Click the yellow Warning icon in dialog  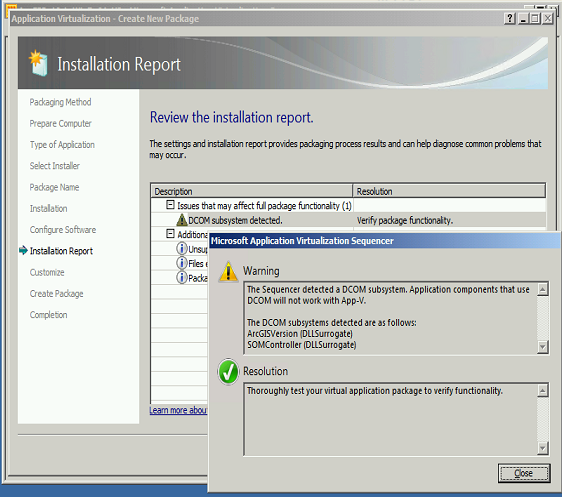click(x=228, y=272)
